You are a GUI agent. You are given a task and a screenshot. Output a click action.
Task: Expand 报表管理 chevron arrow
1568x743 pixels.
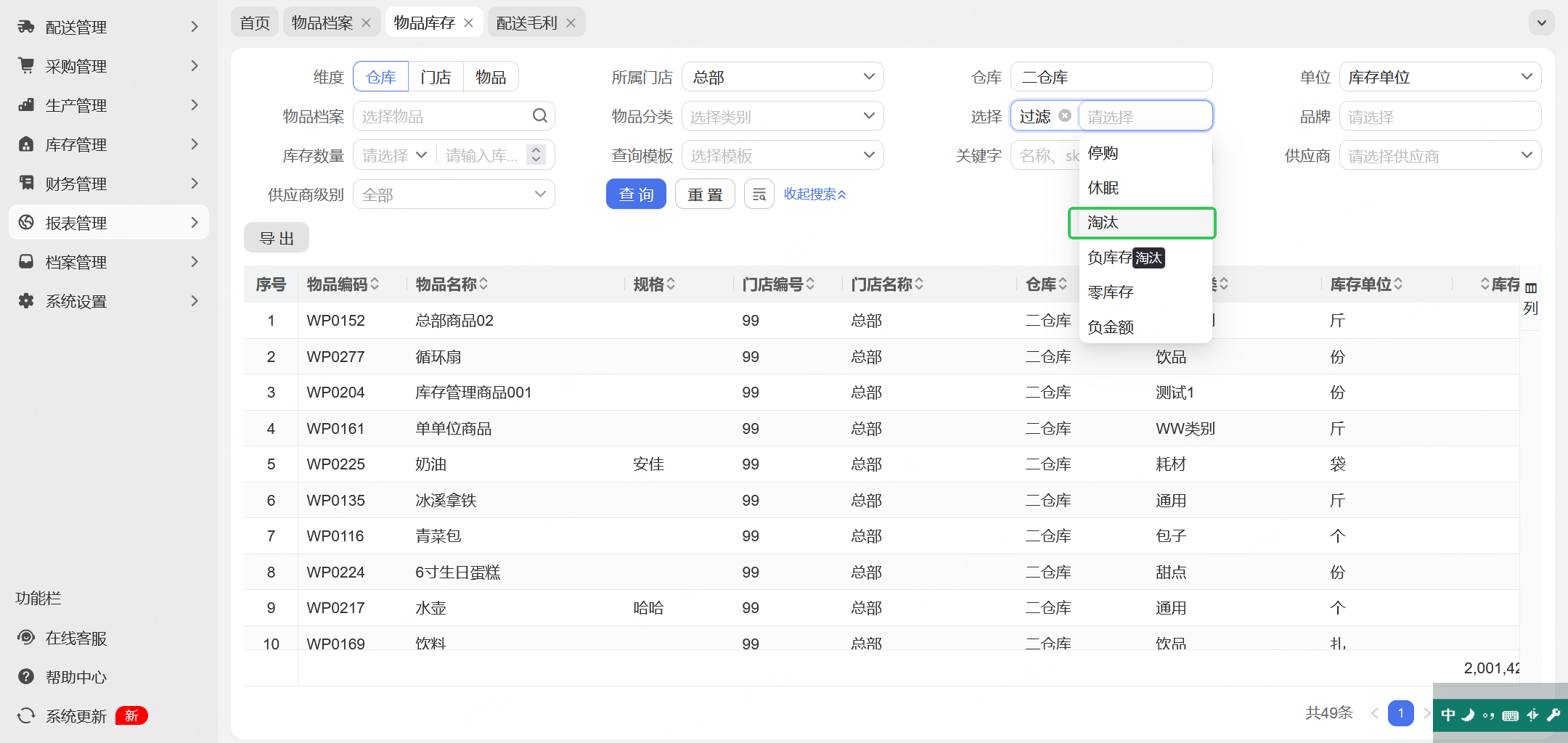click(194, 223)
